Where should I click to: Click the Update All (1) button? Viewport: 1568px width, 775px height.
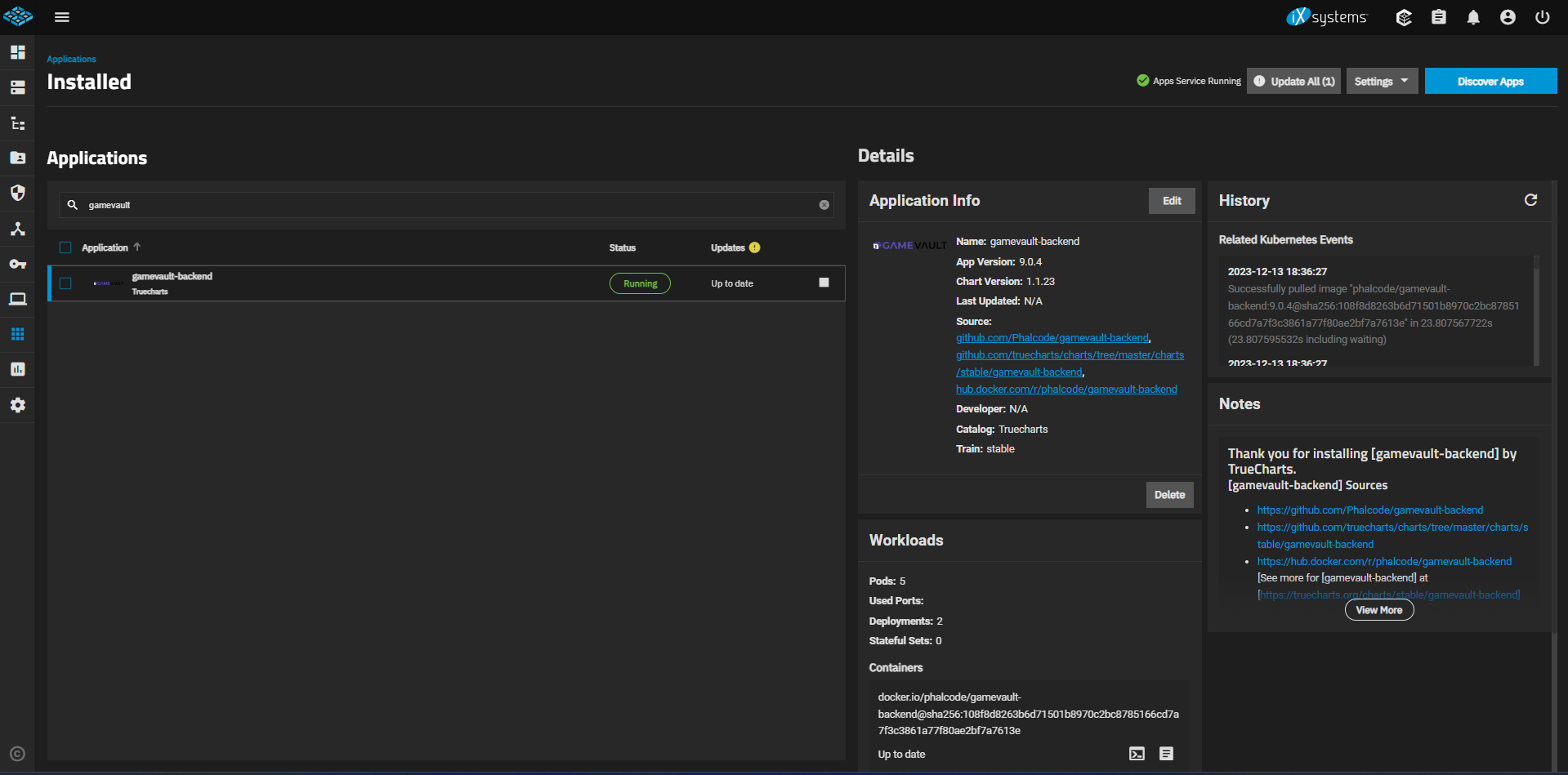click(1293, 81)
